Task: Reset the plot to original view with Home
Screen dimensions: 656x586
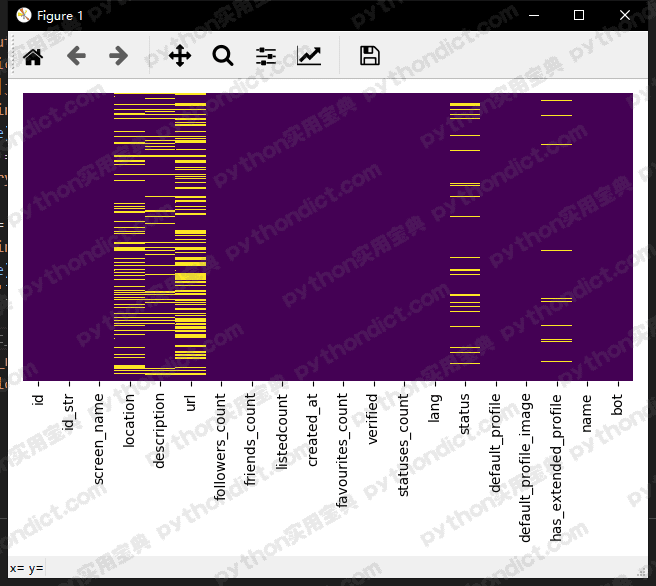Action: coord(33,56)
